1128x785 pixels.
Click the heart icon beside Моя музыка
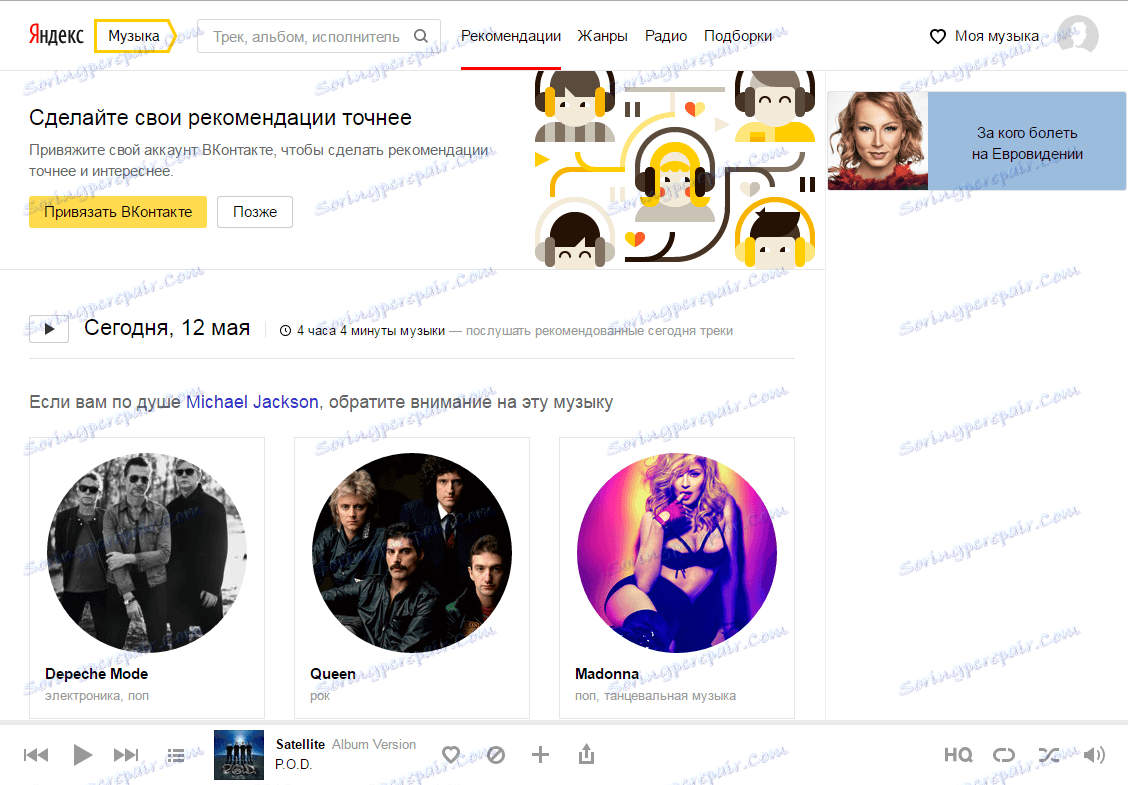937,36
